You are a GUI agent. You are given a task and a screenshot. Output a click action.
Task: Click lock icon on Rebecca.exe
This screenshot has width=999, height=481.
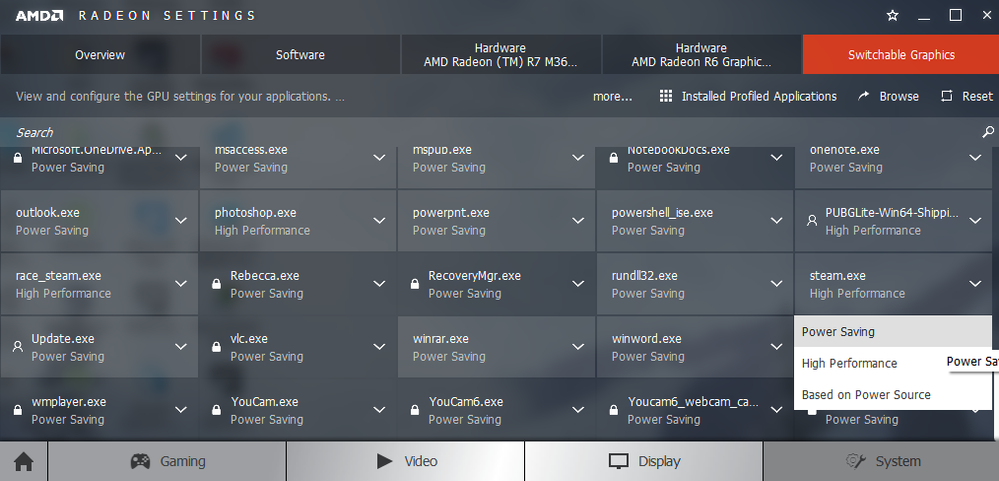coord(216,284)
